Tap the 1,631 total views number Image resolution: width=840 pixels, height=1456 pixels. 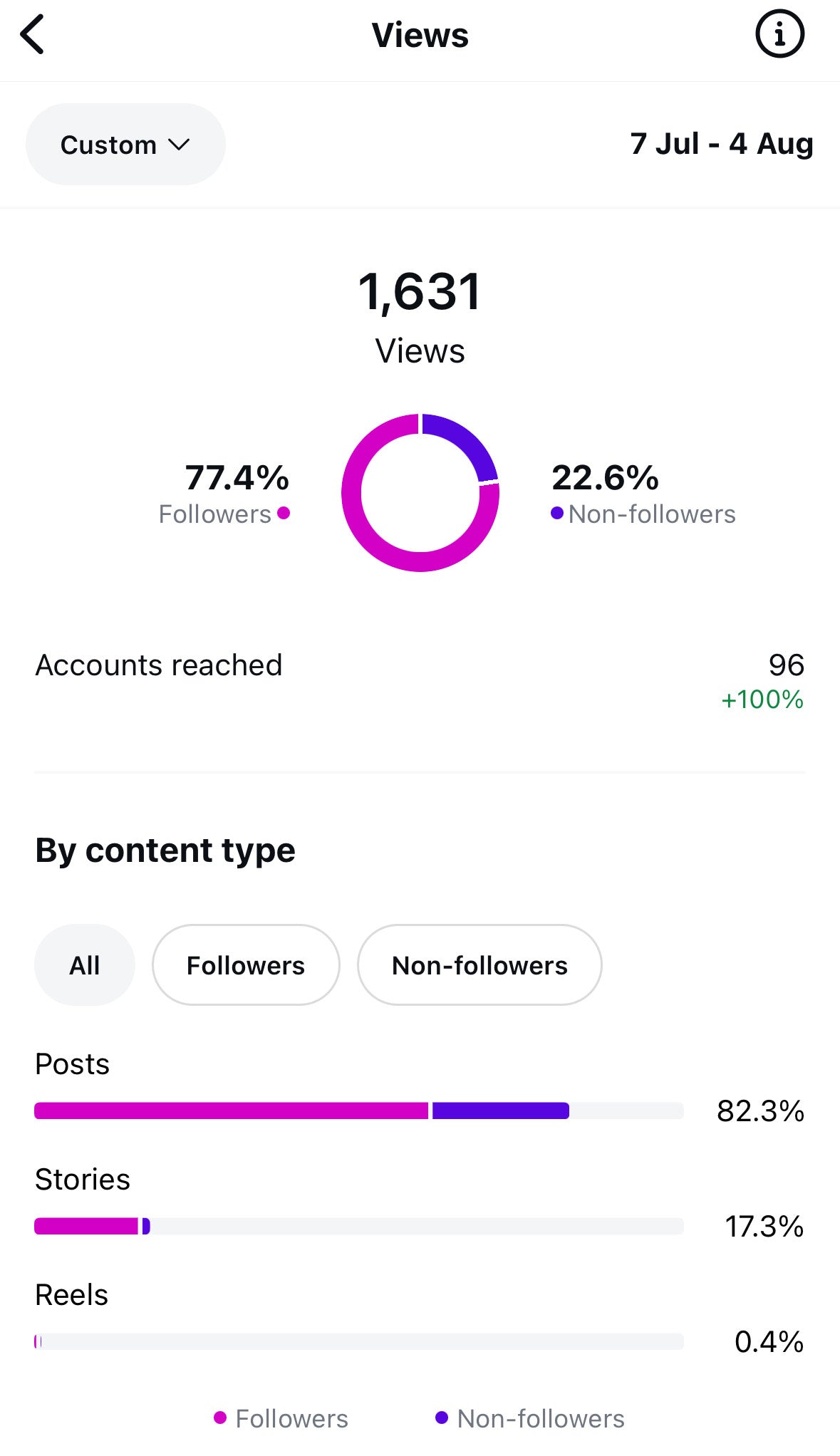click(420, 292)
